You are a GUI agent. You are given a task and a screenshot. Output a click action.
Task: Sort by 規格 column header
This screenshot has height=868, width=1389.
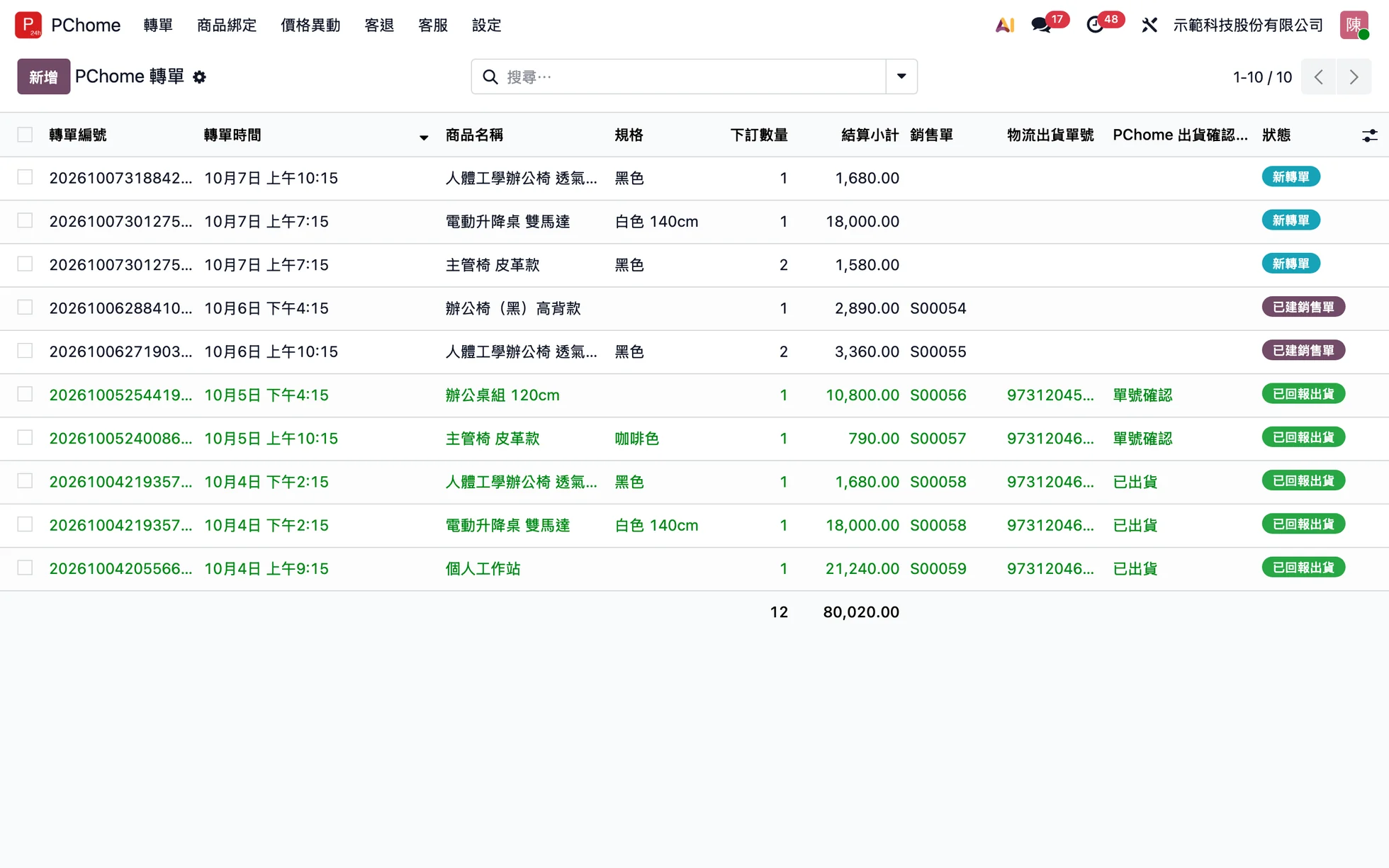point(629,135)
